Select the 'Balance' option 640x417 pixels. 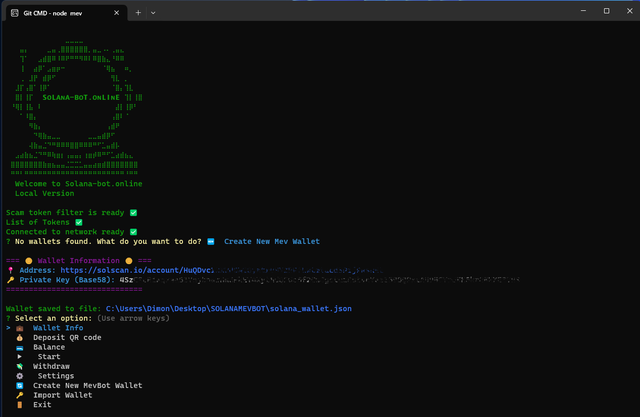coord(49,347)
